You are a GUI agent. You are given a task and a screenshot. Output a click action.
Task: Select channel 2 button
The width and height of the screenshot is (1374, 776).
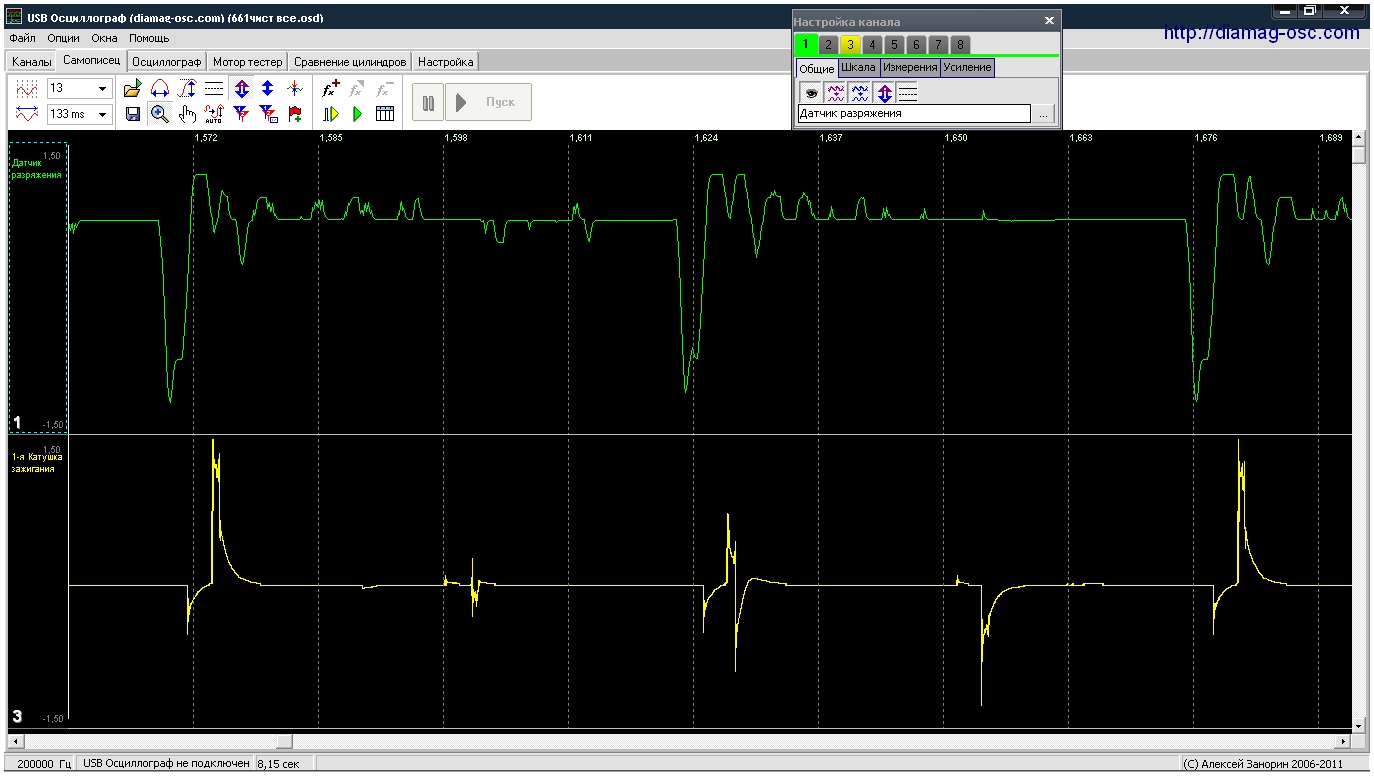(828, 45)
